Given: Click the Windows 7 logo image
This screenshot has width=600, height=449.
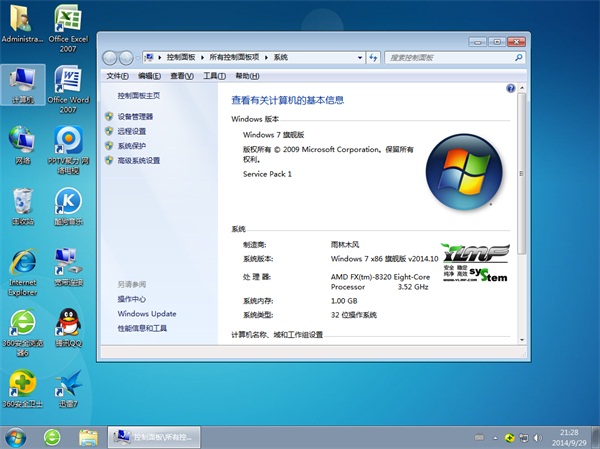Looking at the screenshot, I should 464,171.
